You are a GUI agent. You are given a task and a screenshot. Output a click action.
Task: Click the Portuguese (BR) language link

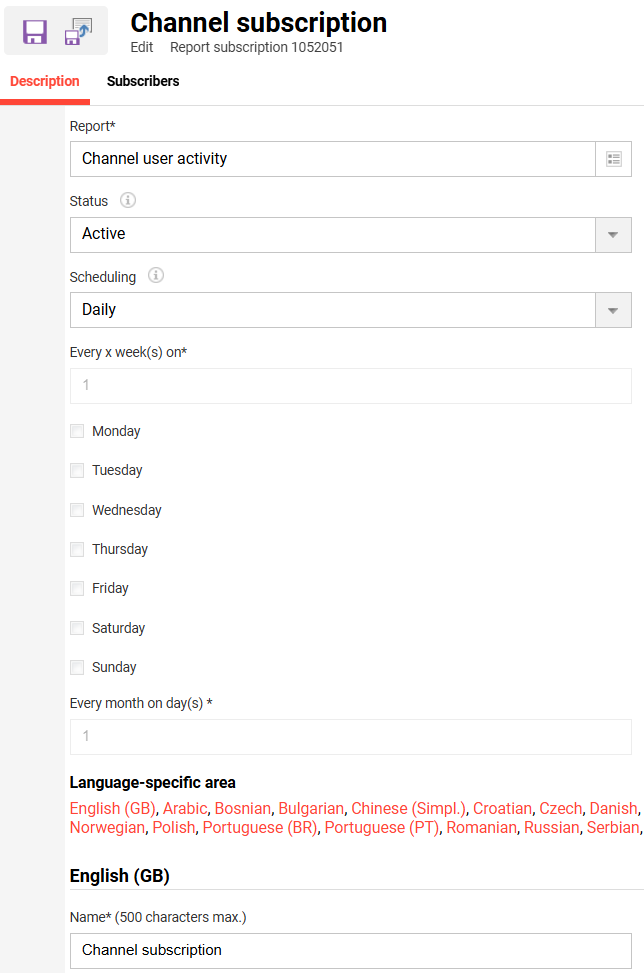[x=260, y=827]
